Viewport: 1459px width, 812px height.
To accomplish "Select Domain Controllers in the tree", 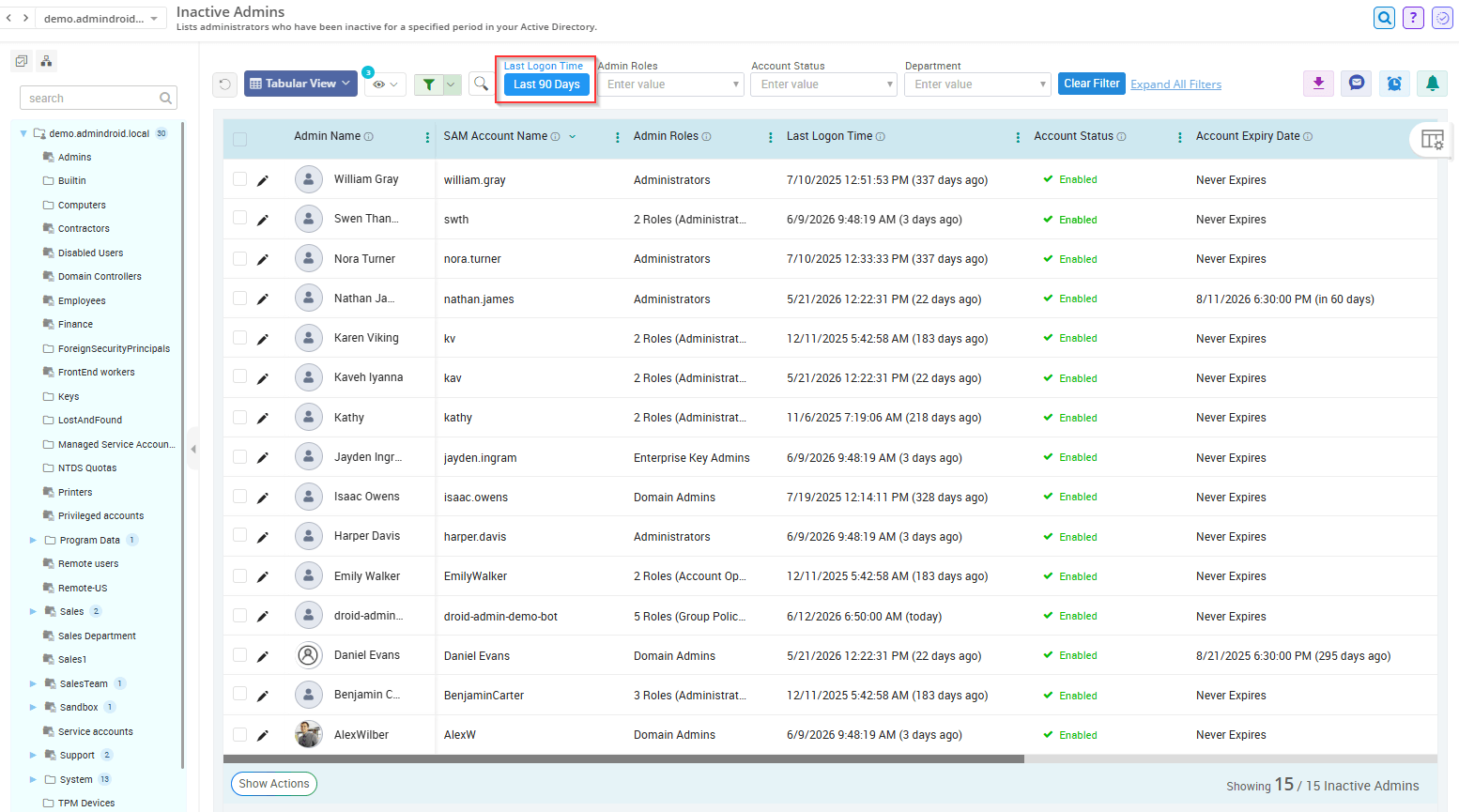I will click(100, 277).
